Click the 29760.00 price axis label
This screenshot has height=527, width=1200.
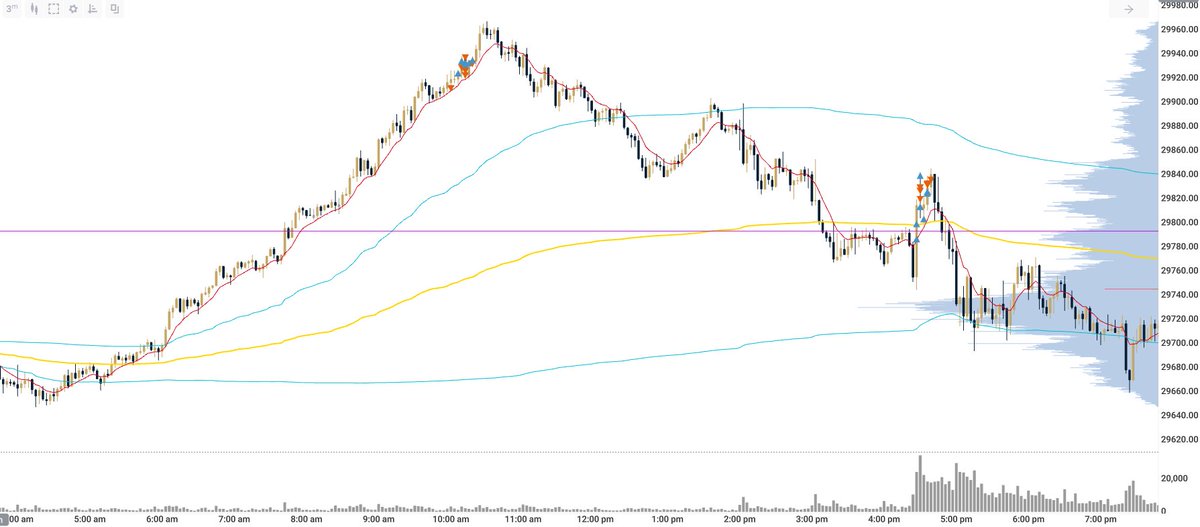(x=1178, y=271)
